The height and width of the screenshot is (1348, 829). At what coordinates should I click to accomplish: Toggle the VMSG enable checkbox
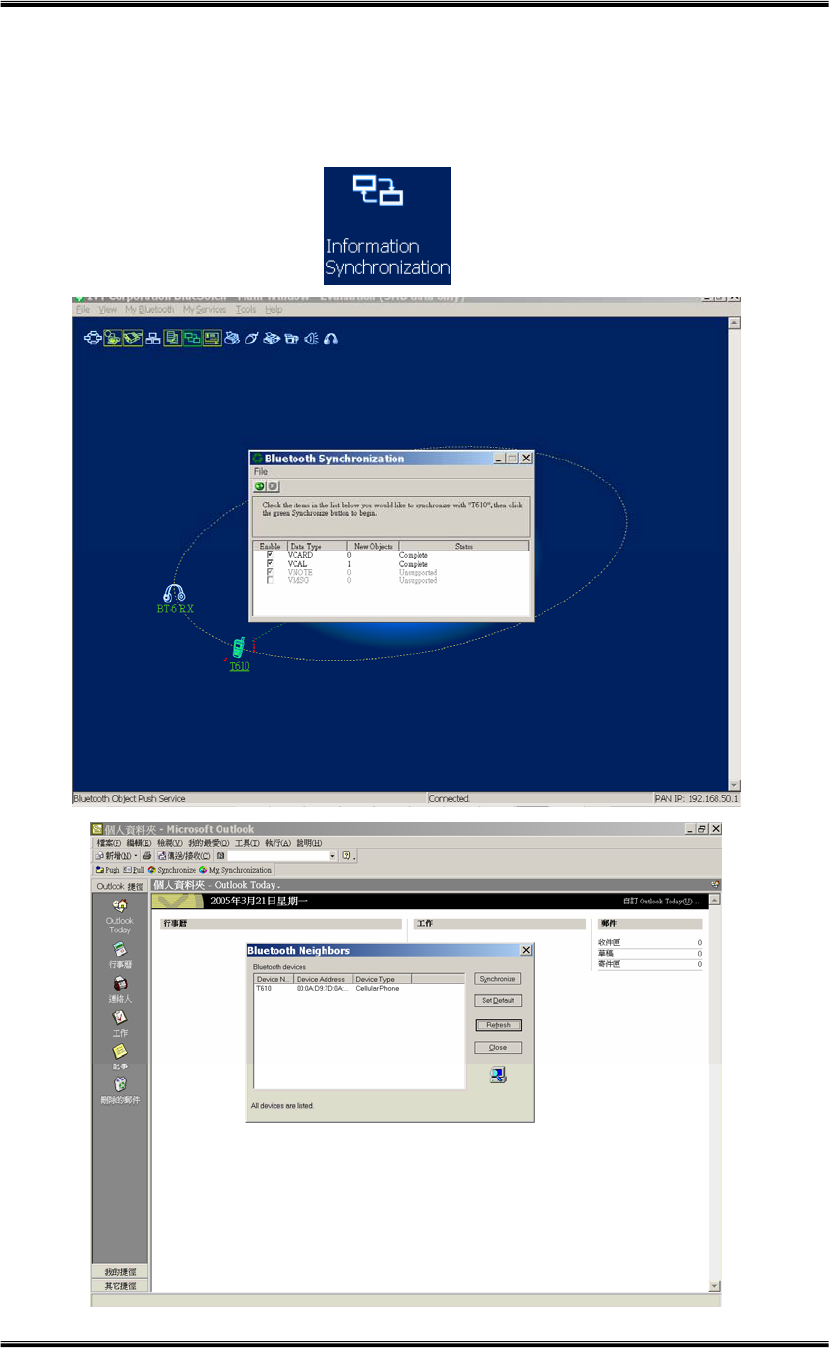(270, 580)
